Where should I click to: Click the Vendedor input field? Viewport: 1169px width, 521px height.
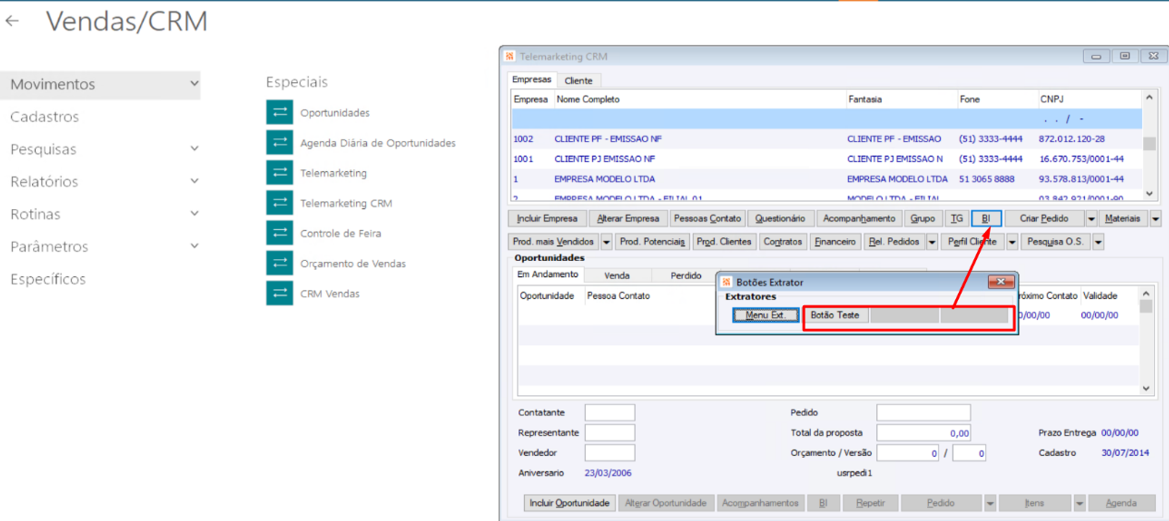(x=610, y=452)
